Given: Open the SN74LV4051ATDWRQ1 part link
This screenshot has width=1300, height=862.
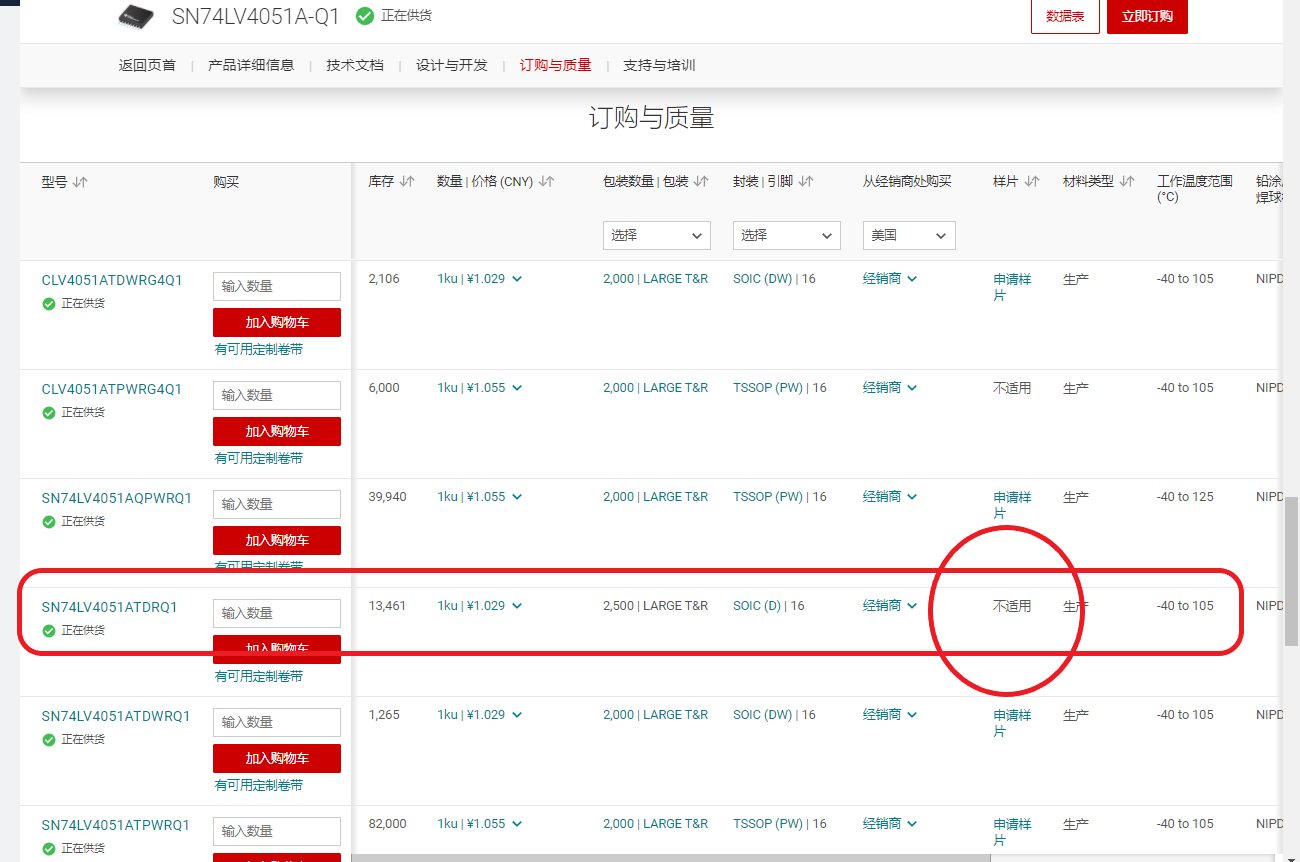Looking at the screenshot, I should tap(115, 716).
